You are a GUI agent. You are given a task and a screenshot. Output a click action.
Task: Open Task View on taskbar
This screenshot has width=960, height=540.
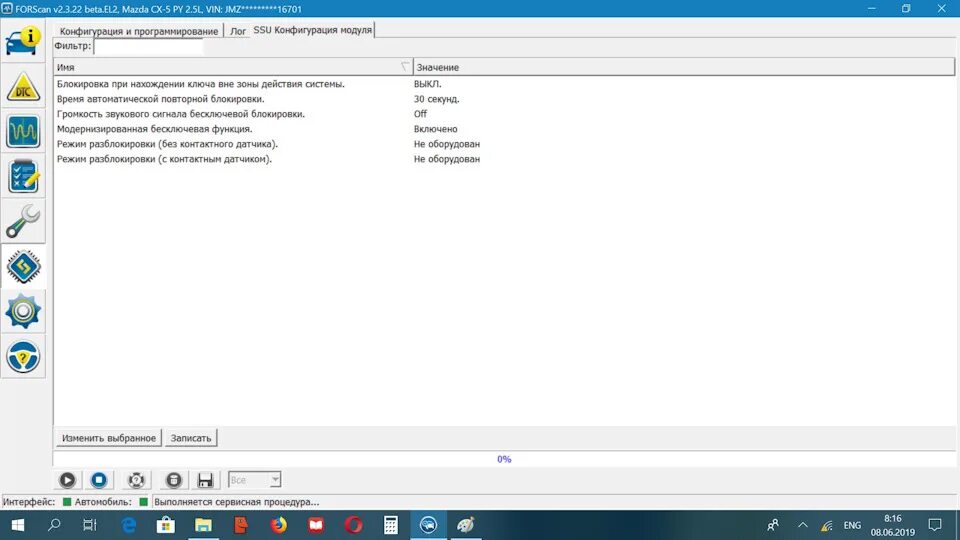tap(90, 525)
